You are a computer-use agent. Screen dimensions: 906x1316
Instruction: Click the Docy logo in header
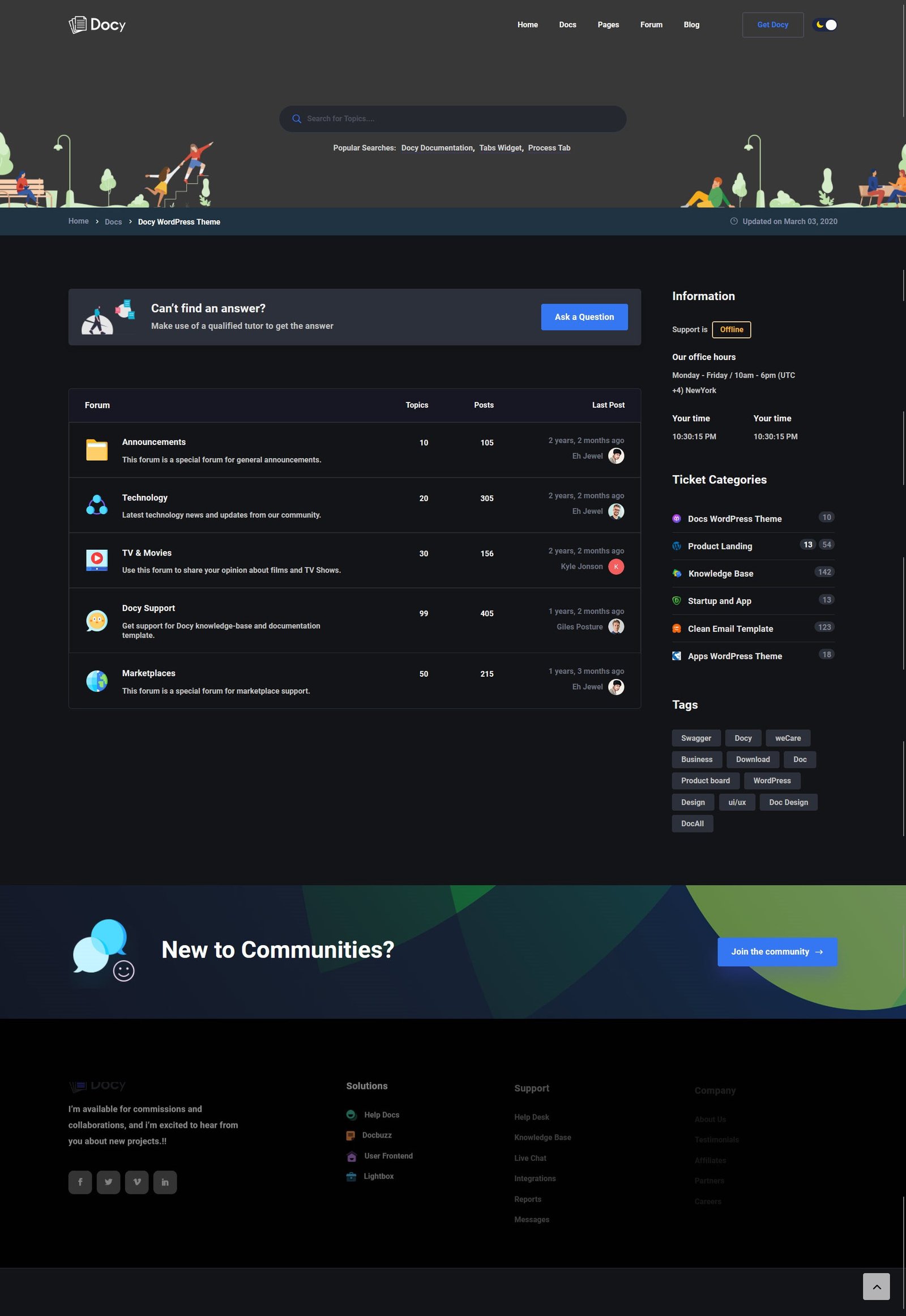97,25
